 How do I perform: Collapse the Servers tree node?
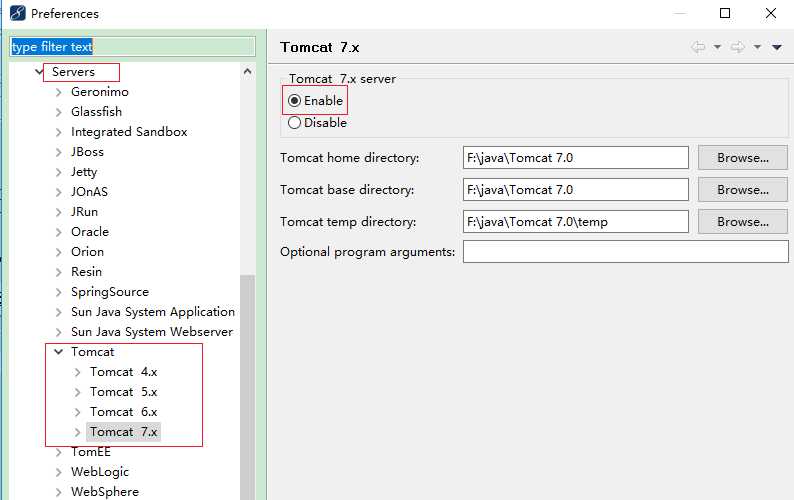pos(39,71)
